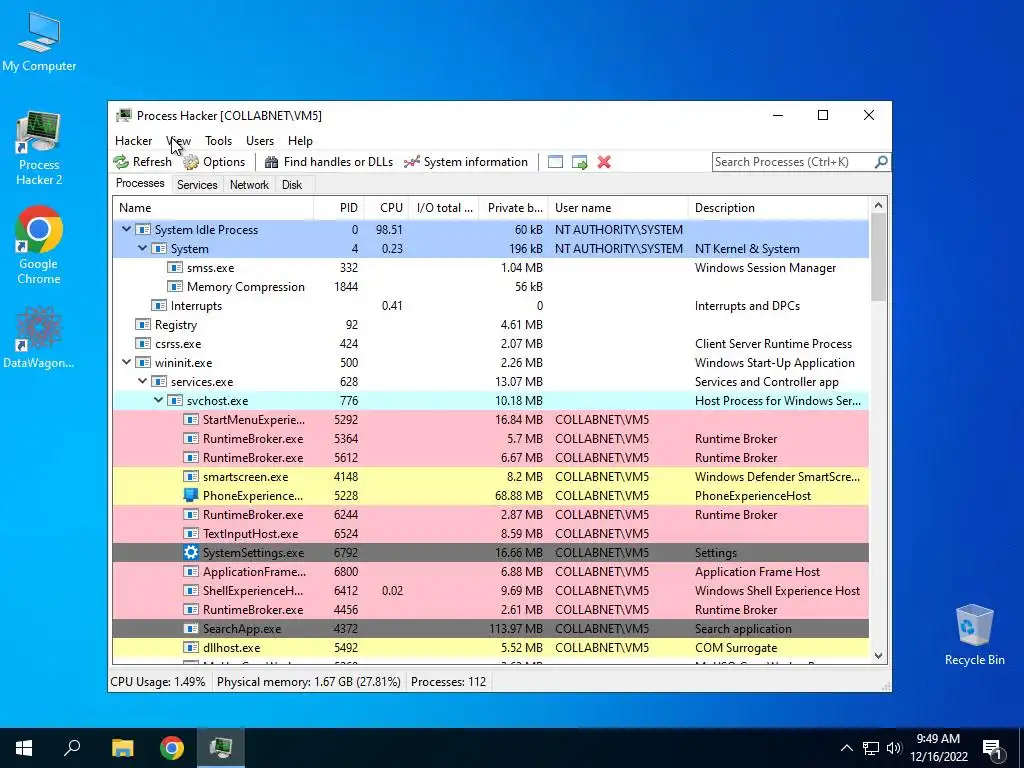Sort by User name column header

point(618,208)
